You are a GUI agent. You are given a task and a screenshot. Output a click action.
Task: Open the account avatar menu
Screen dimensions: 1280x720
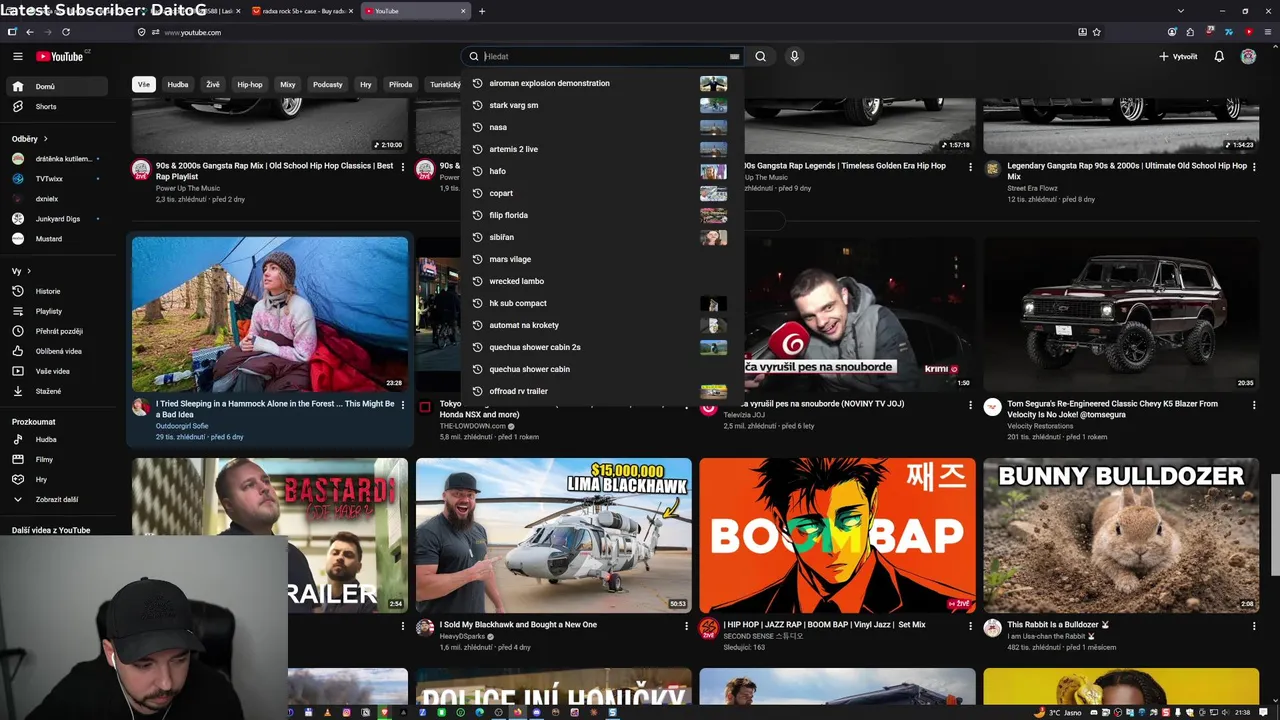click(1248, 56)
